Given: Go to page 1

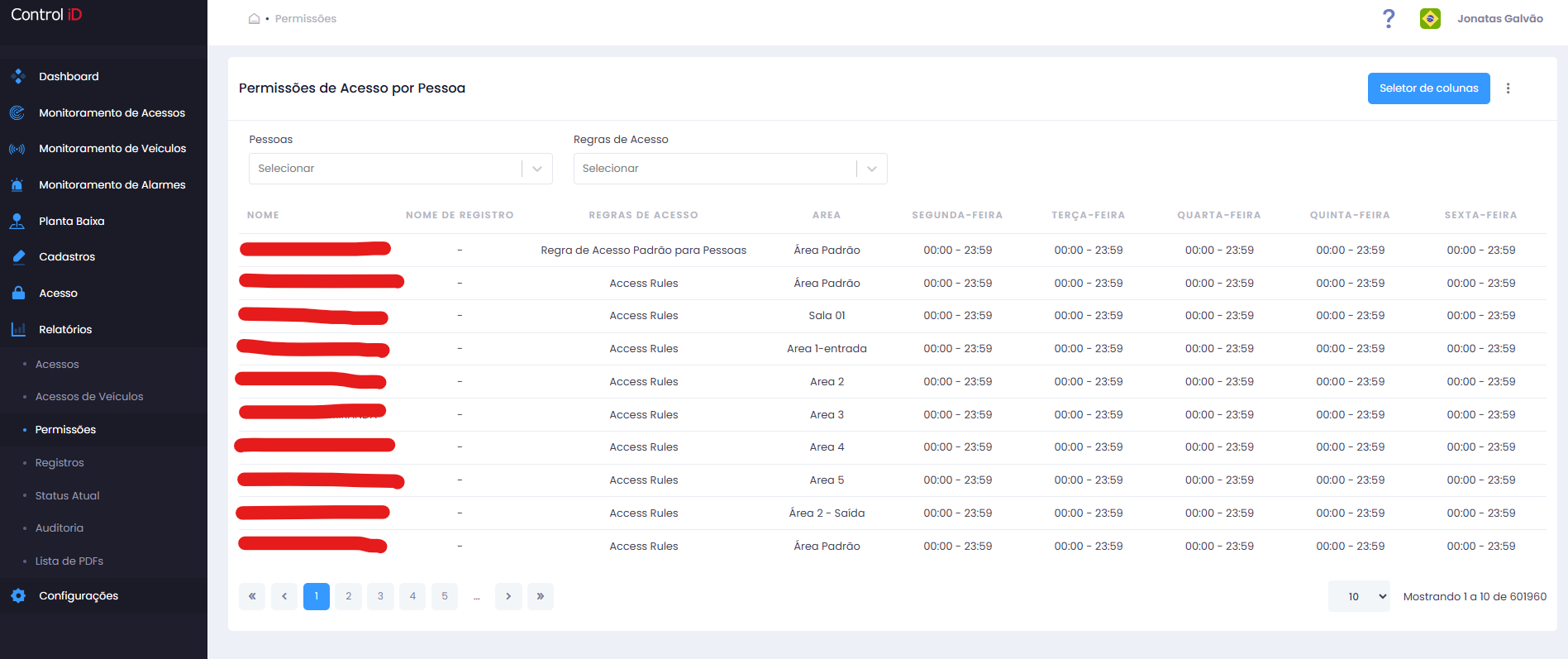Looking at the screenshot, I should tap(317, 596).
